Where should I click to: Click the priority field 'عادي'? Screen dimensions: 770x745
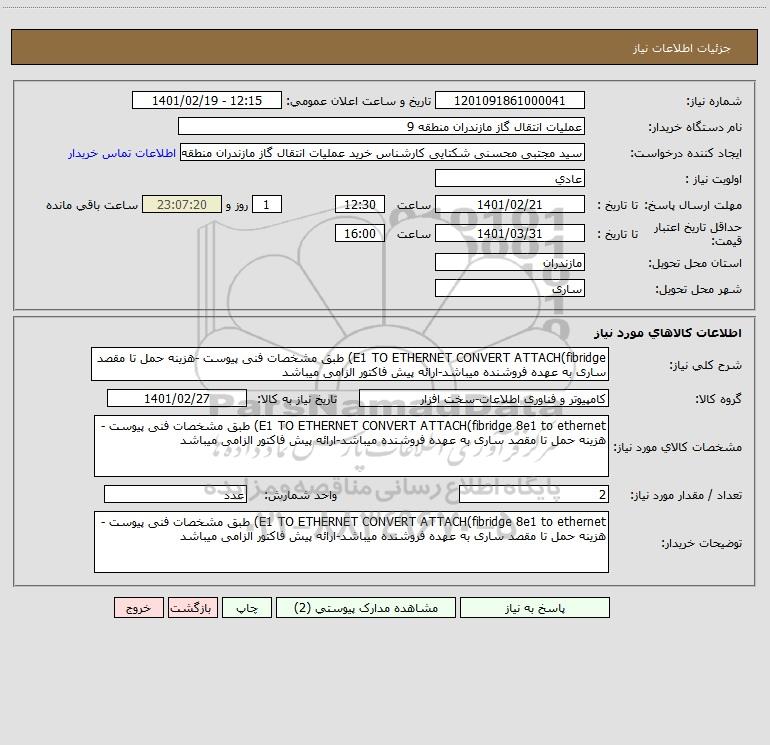510,178
